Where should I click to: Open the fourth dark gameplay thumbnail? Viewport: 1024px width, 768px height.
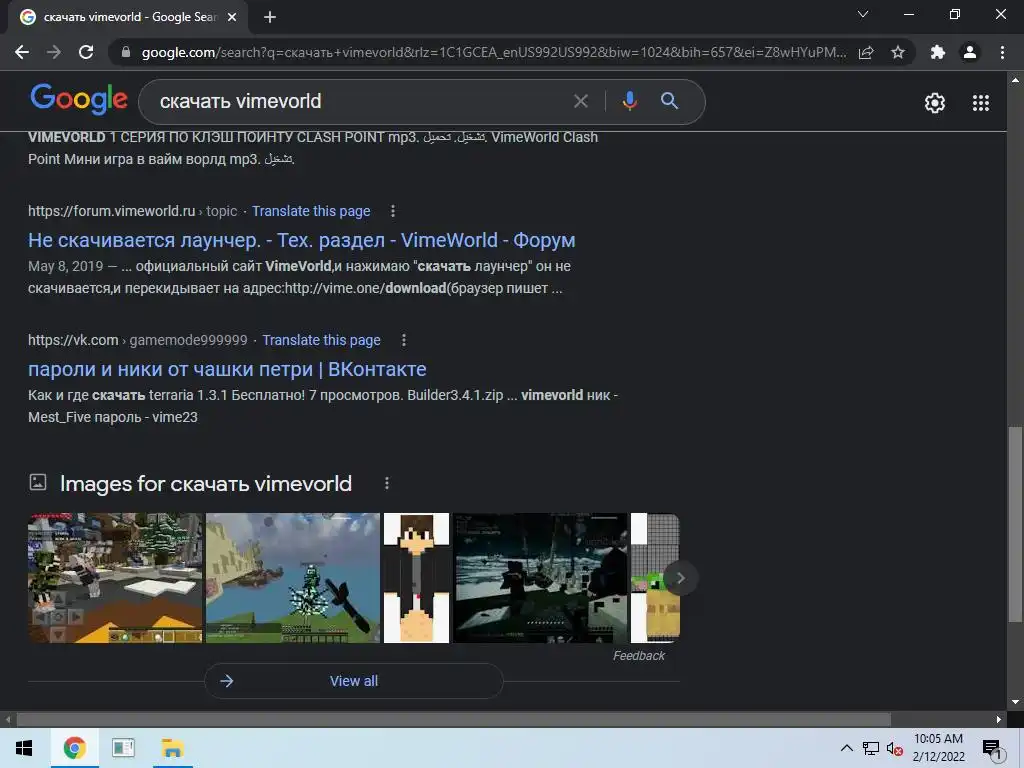540,578
